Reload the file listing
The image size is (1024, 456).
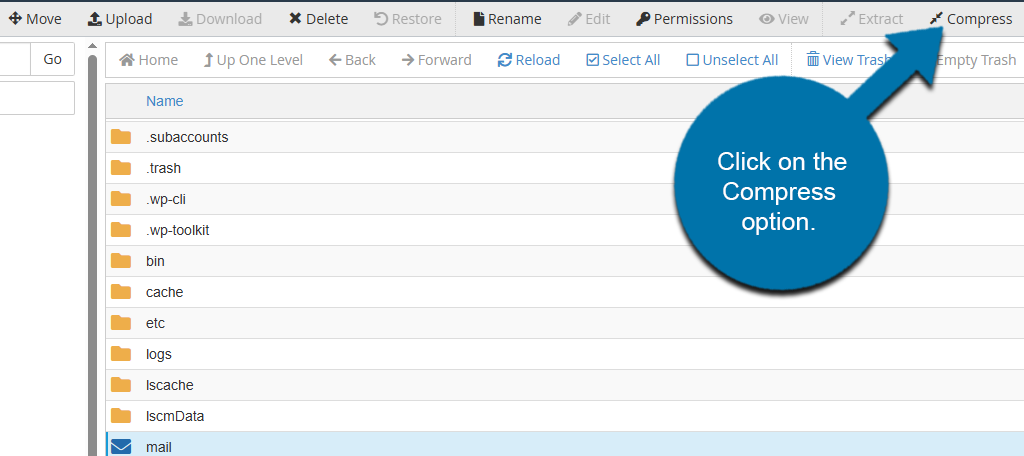(529, 60)
